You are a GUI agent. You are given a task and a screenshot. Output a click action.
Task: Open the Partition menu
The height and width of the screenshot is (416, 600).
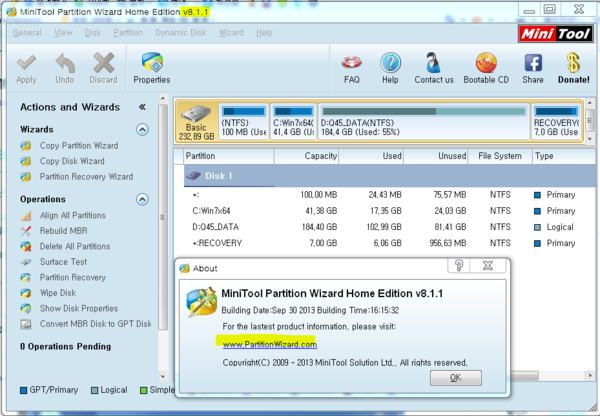point(128,33)
